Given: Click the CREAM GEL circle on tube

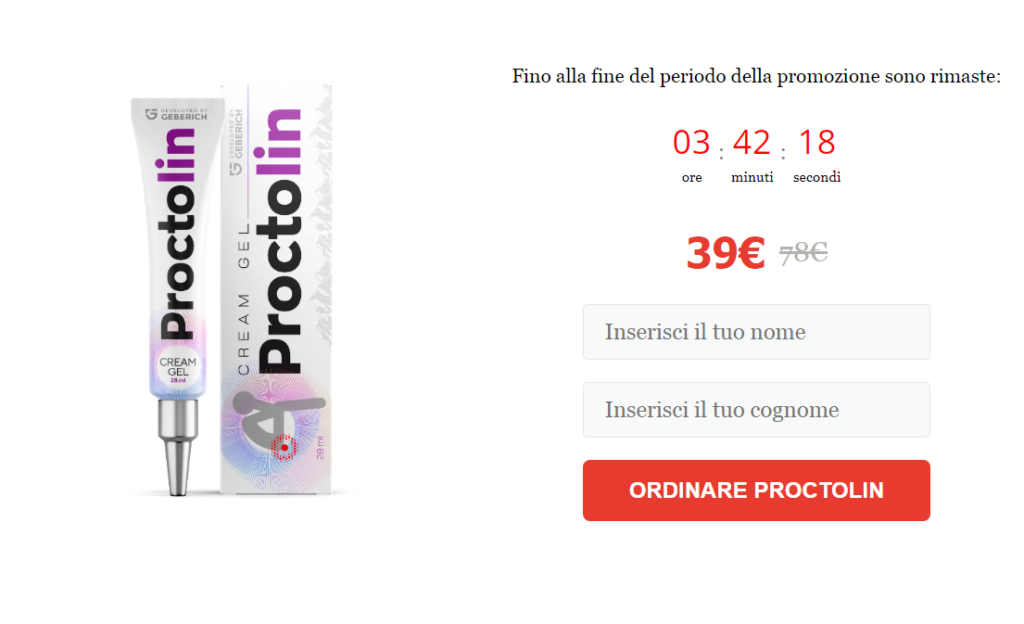Looking at the screenshot, I should (178, 369).
